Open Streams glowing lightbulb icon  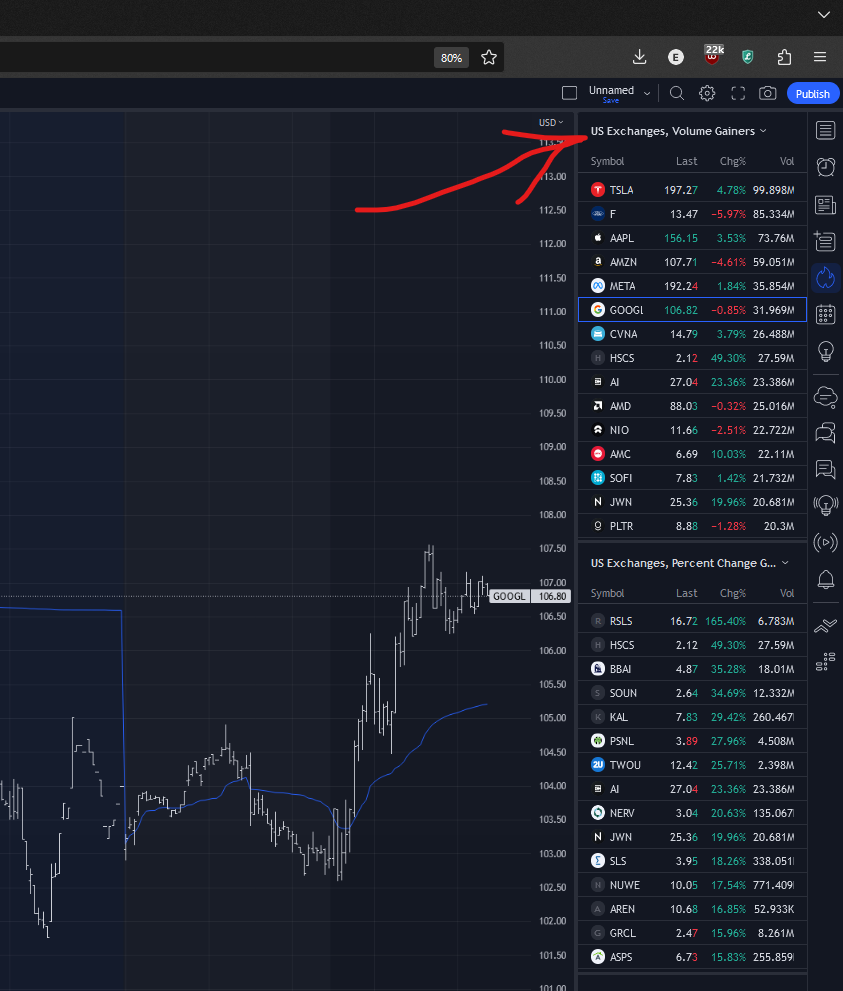(x=825, y=505)
